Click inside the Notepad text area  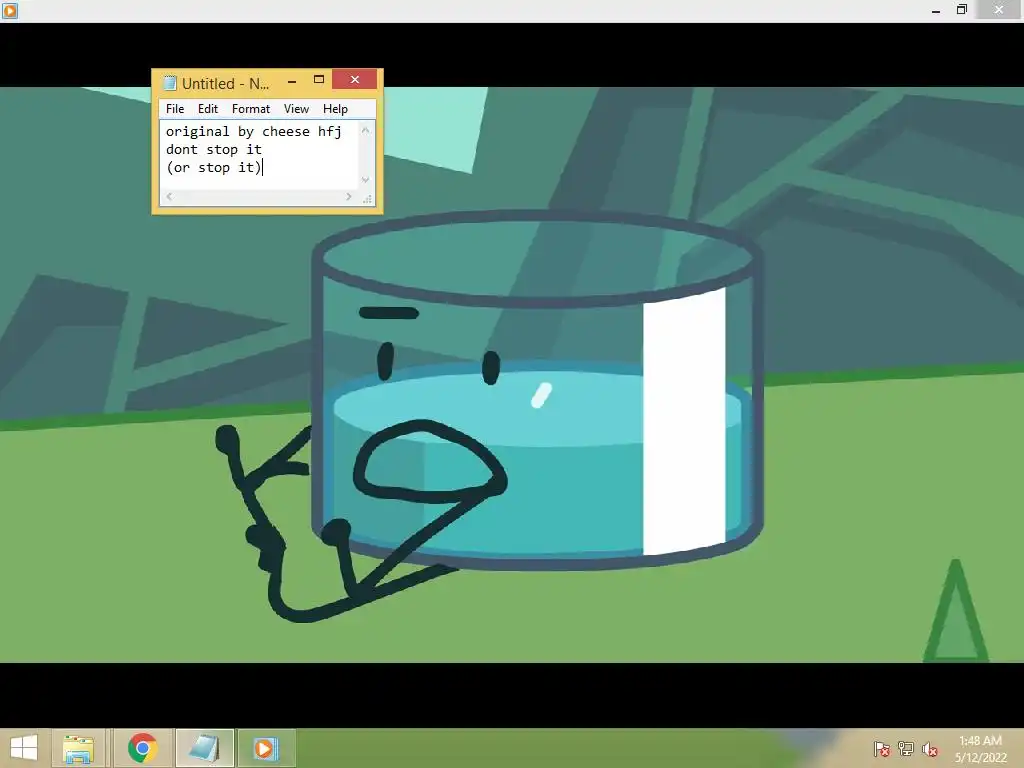pyautogui.click(x=259, y=155)
